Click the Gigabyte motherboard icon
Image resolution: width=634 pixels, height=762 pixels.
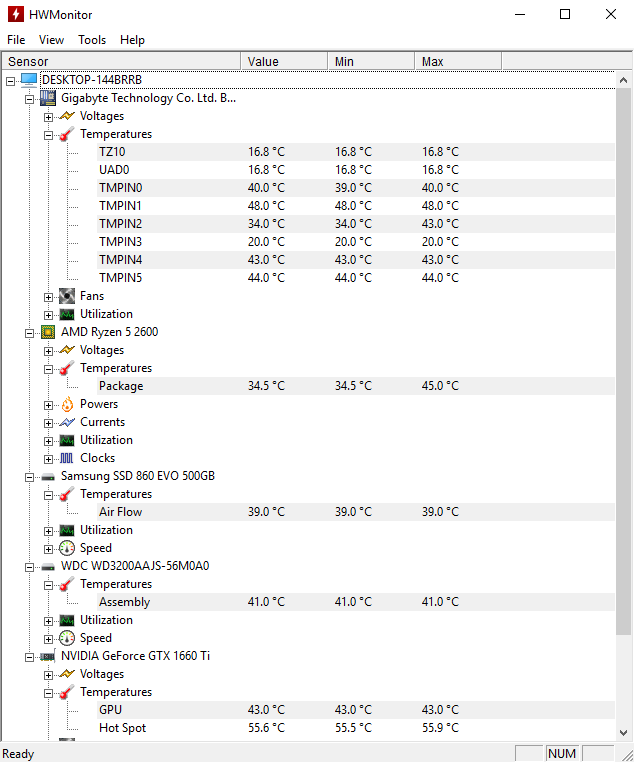pos(48,98)
